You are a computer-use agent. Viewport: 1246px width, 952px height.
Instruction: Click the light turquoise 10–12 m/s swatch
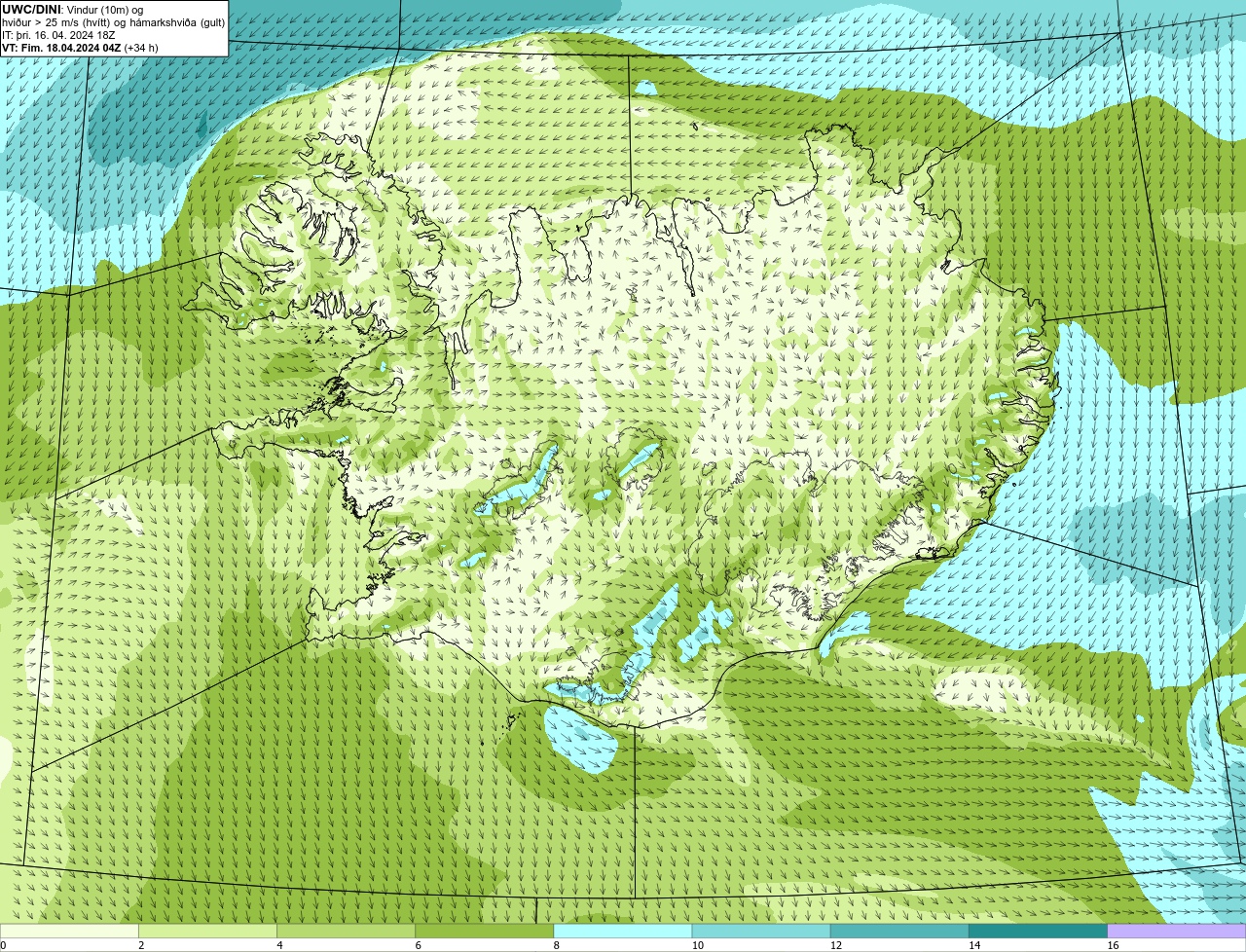click(760, 931)
